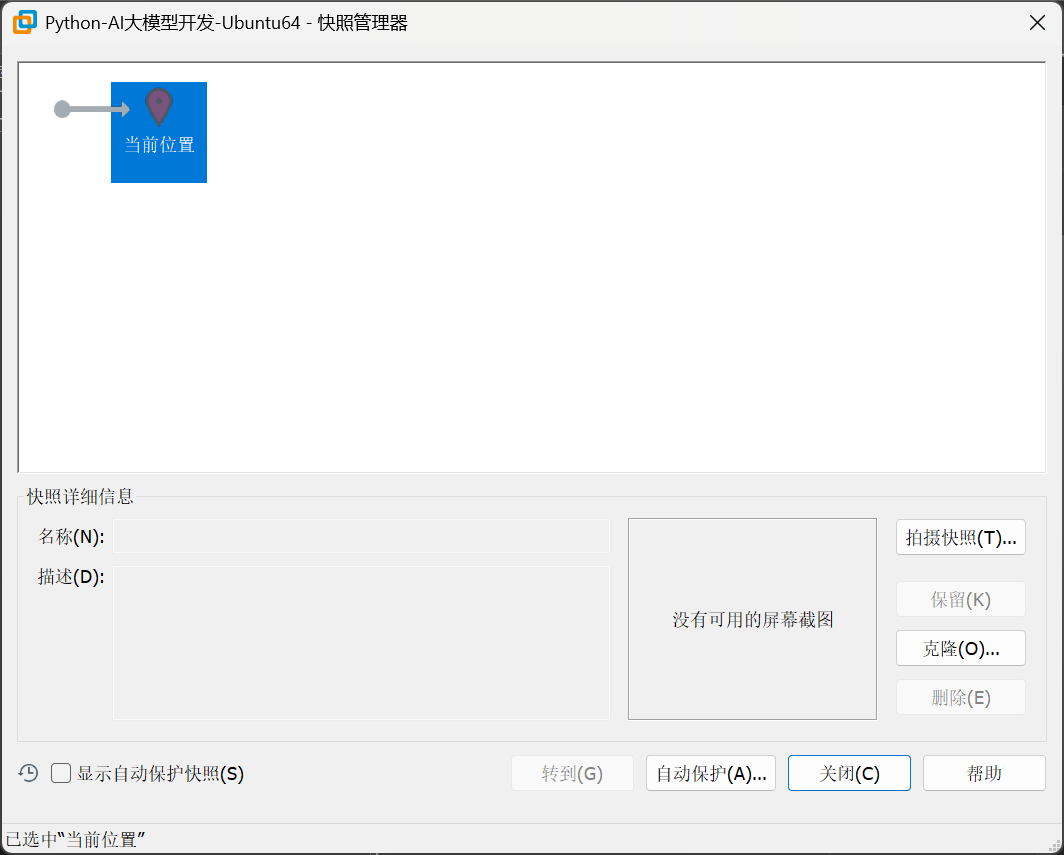Click the window resize grip corner

(1055, 846)
